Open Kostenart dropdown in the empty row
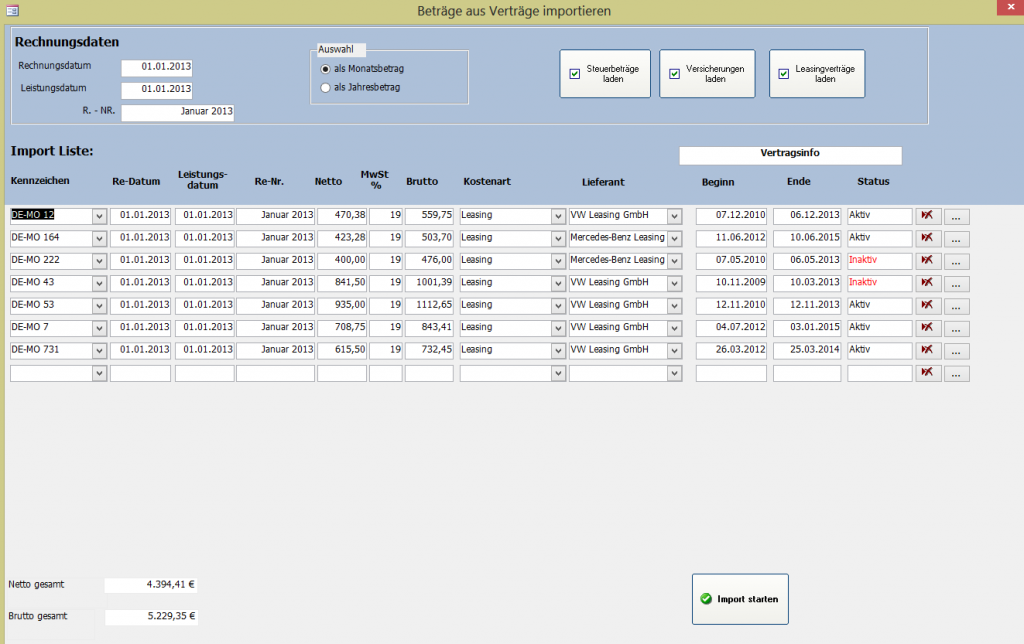The height and width of the screenshot is (644, 1024). (x=558, y=373)
